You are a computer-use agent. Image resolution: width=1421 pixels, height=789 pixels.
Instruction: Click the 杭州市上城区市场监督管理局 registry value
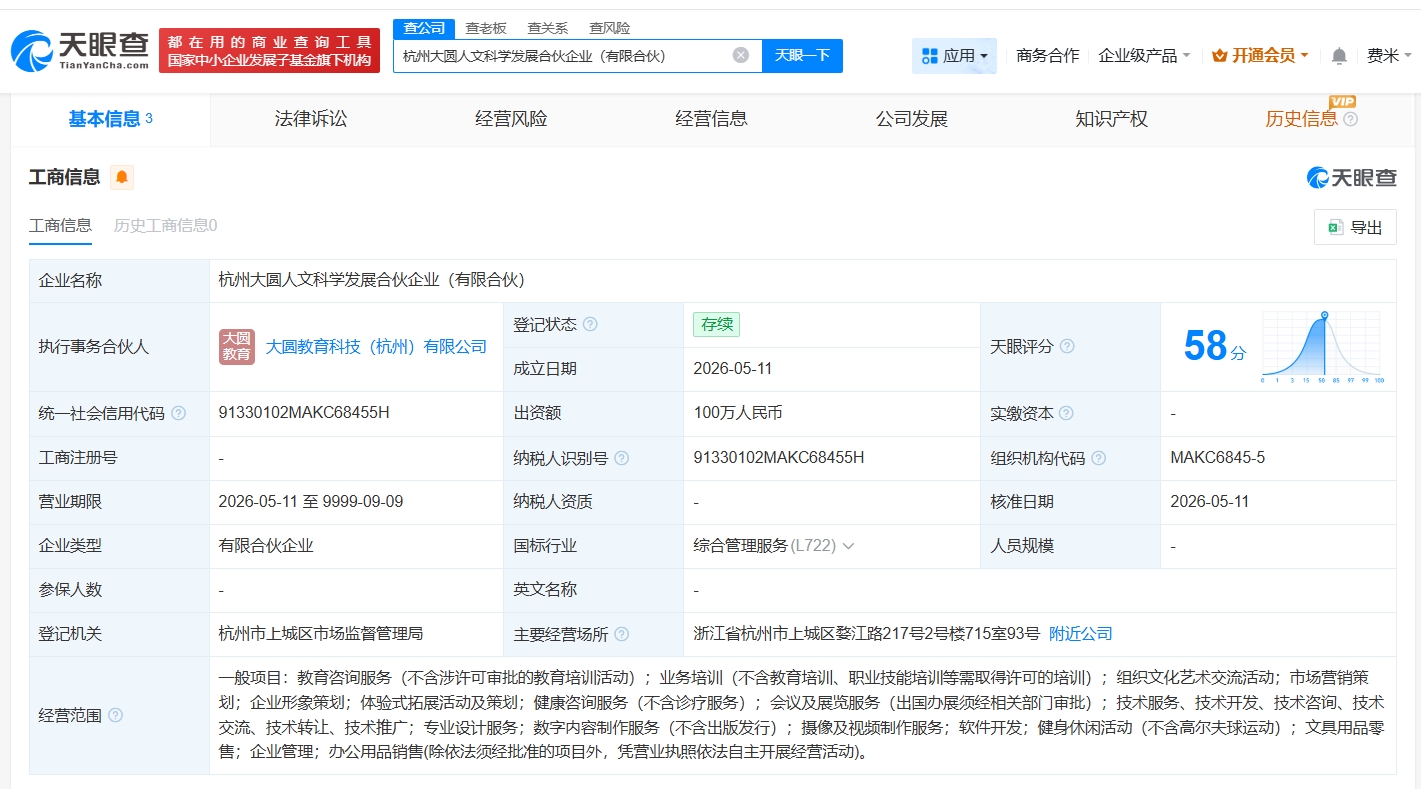point(321,634)
